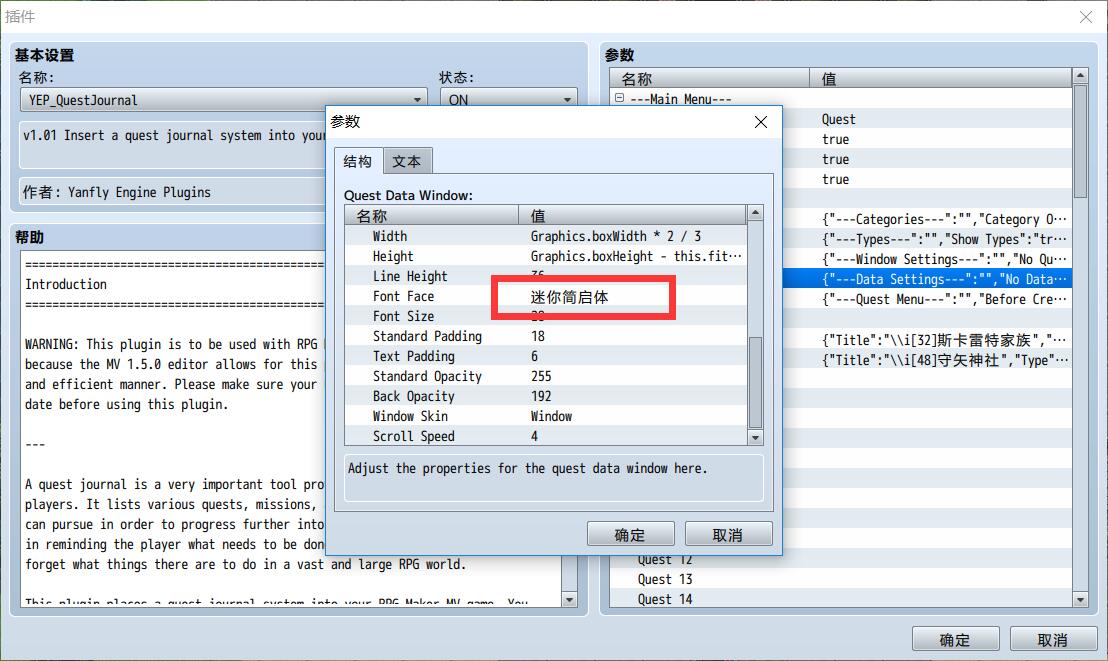This screenshot has height=661, width=1108.
Task: Select the Font Face value 迷你简启体
Action: pyautogui.click(x=570, y=297)
